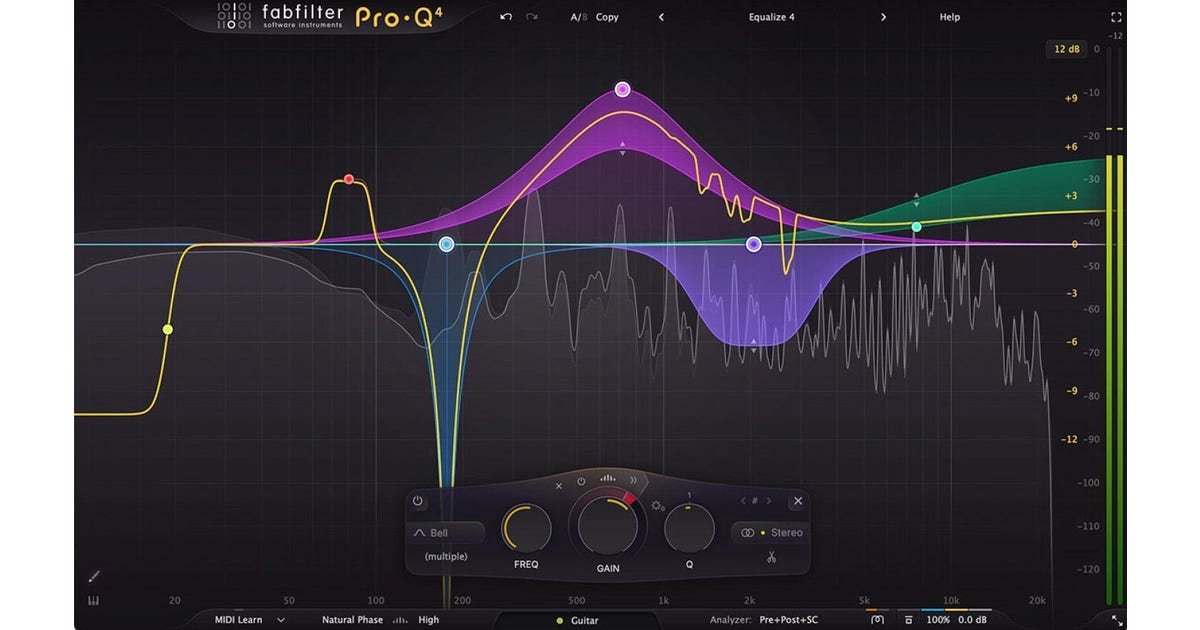Click the FREQ knob

pos(526,528)
